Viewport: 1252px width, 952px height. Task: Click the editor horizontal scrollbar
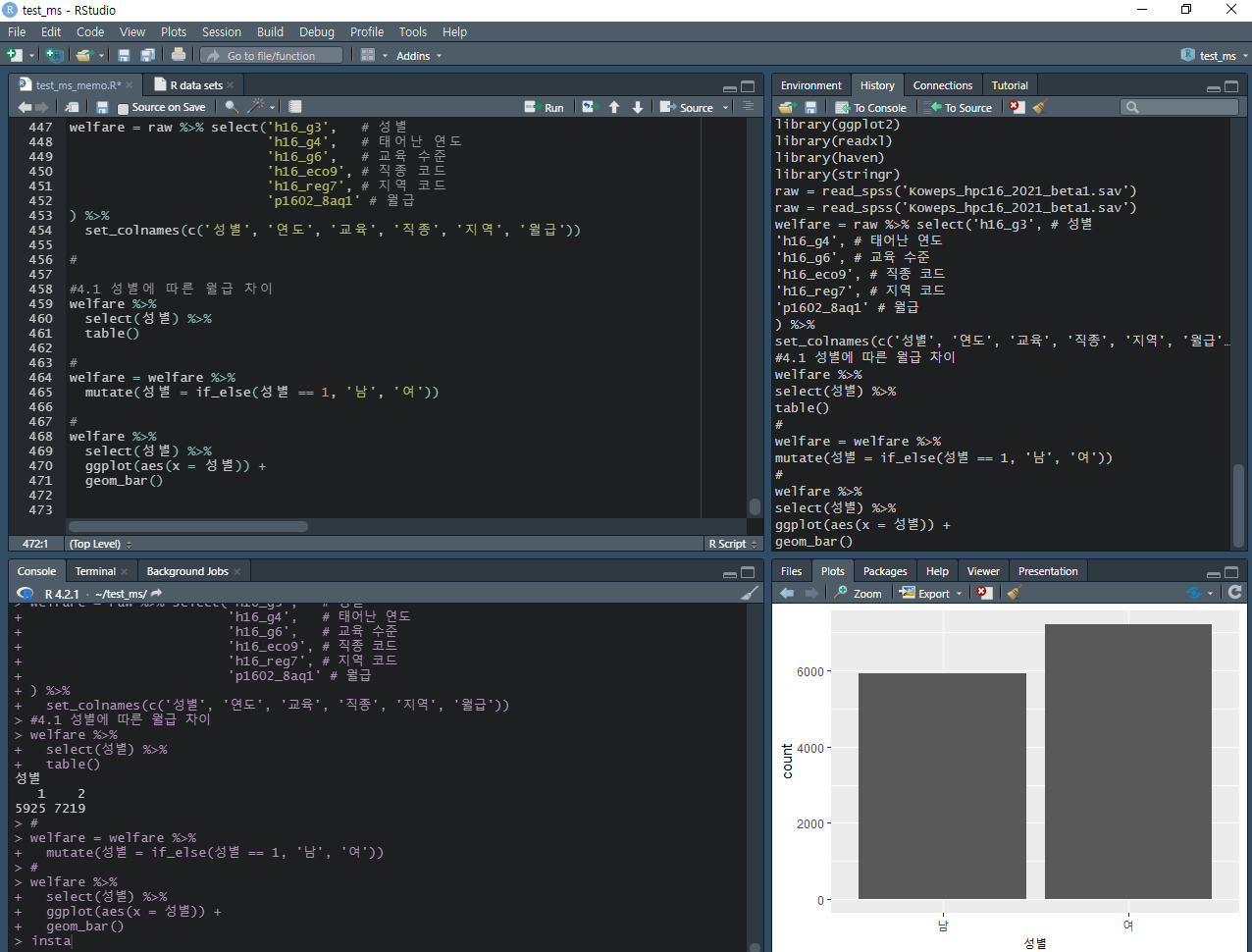pyautogui.click(x=186, y=526)
